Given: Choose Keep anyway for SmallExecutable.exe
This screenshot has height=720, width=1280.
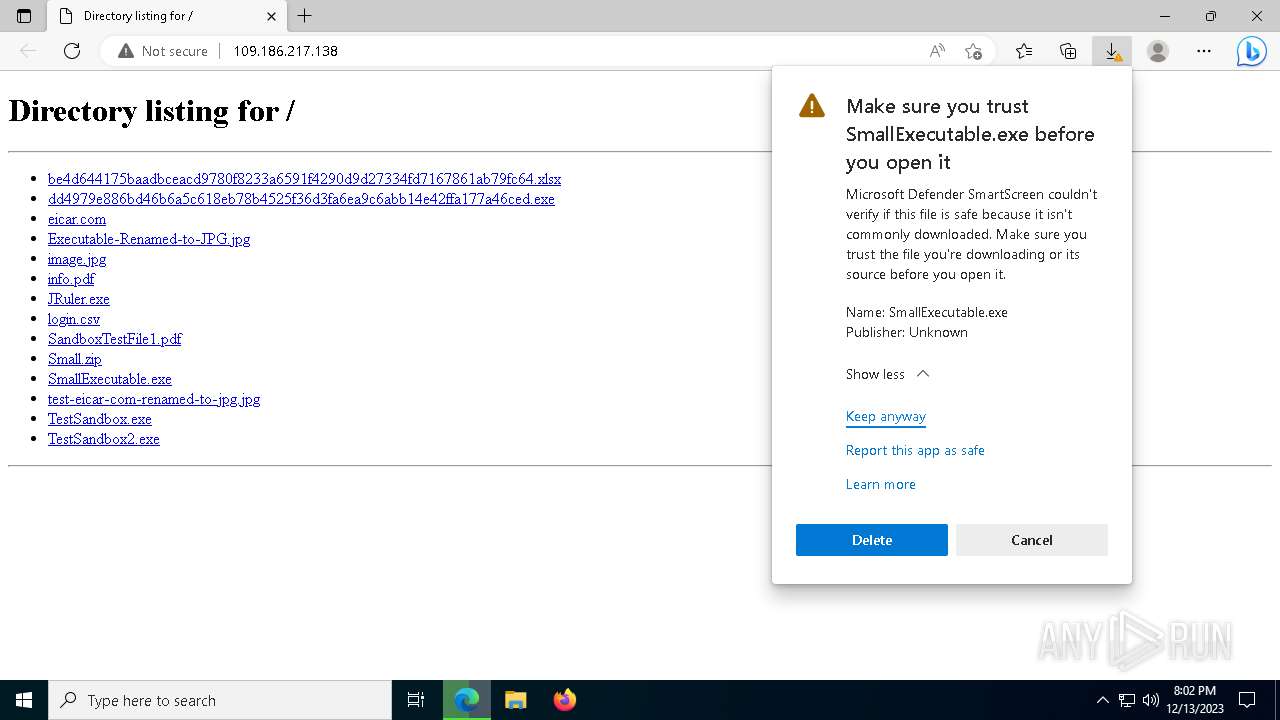Looking at the screenshot, I should 886,417.
